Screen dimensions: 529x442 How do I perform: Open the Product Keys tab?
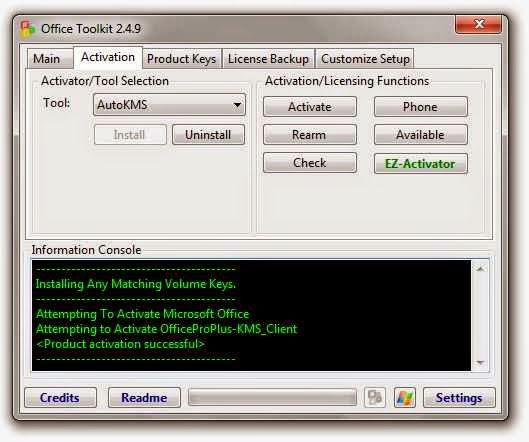click(x=182, y=59)
